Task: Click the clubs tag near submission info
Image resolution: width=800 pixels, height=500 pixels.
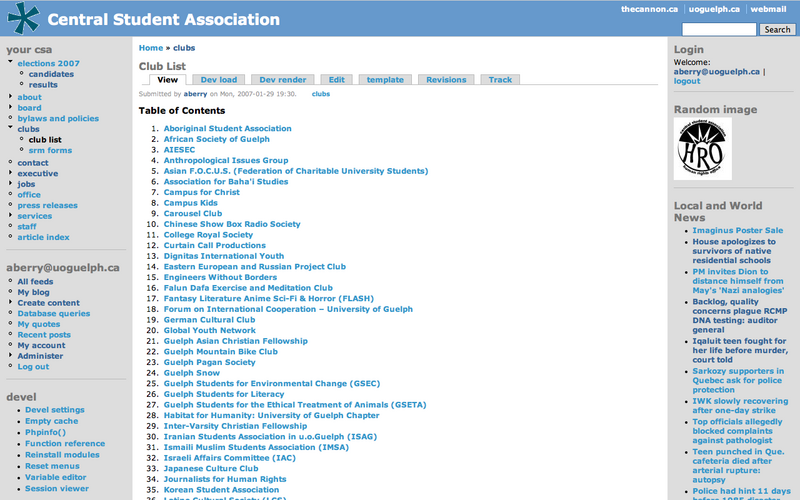Action: 321,94
